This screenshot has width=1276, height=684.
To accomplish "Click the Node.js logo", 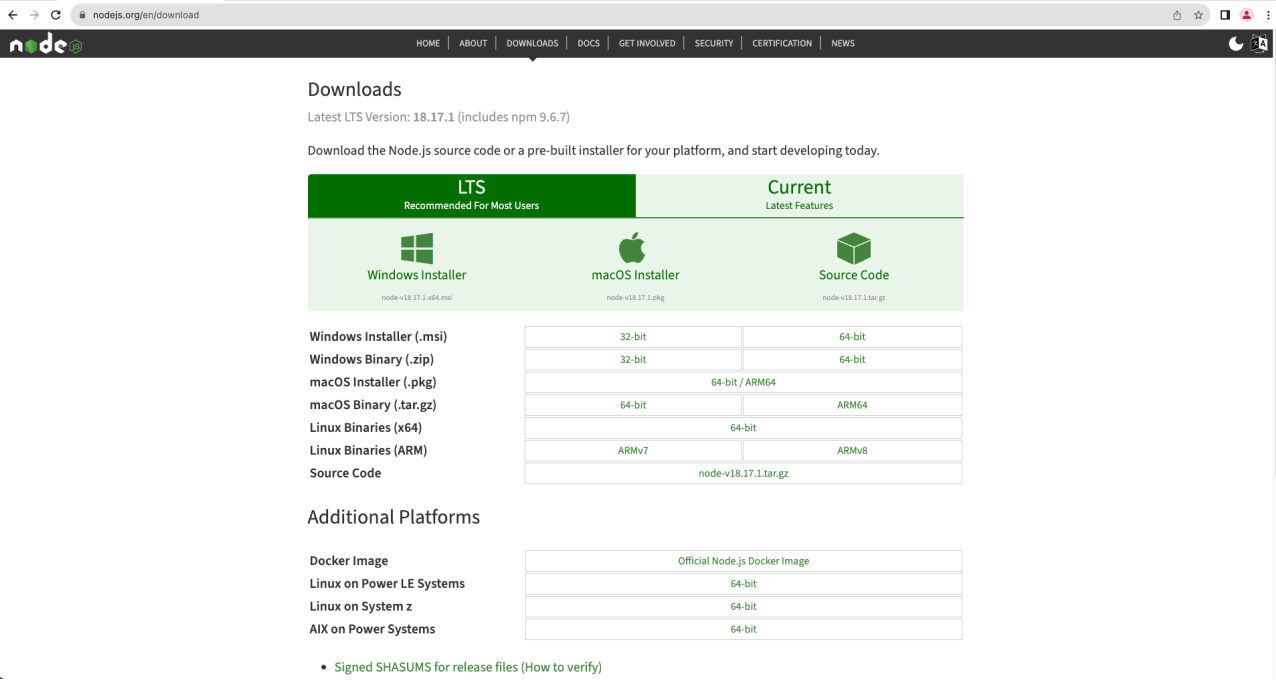I will (46, 44).
